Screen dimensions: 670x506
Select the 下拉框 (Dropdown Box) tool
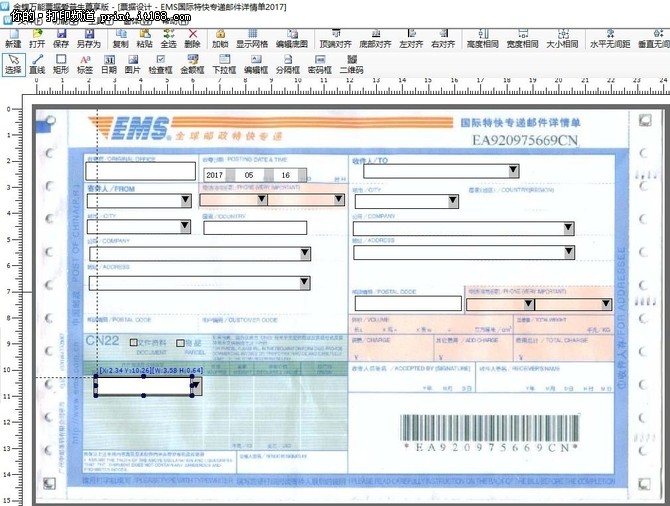(224, 64)
